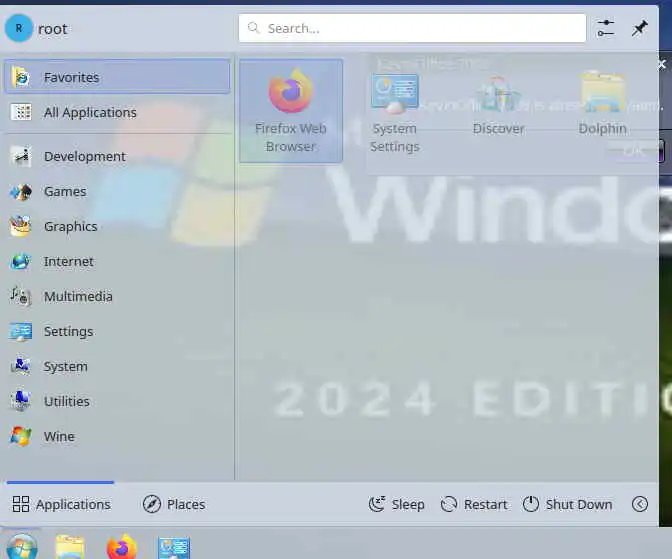Screen dimensions: 672x559
Task: Open the Graphics category
Action: pyautogui.click(x=117, y=226)
